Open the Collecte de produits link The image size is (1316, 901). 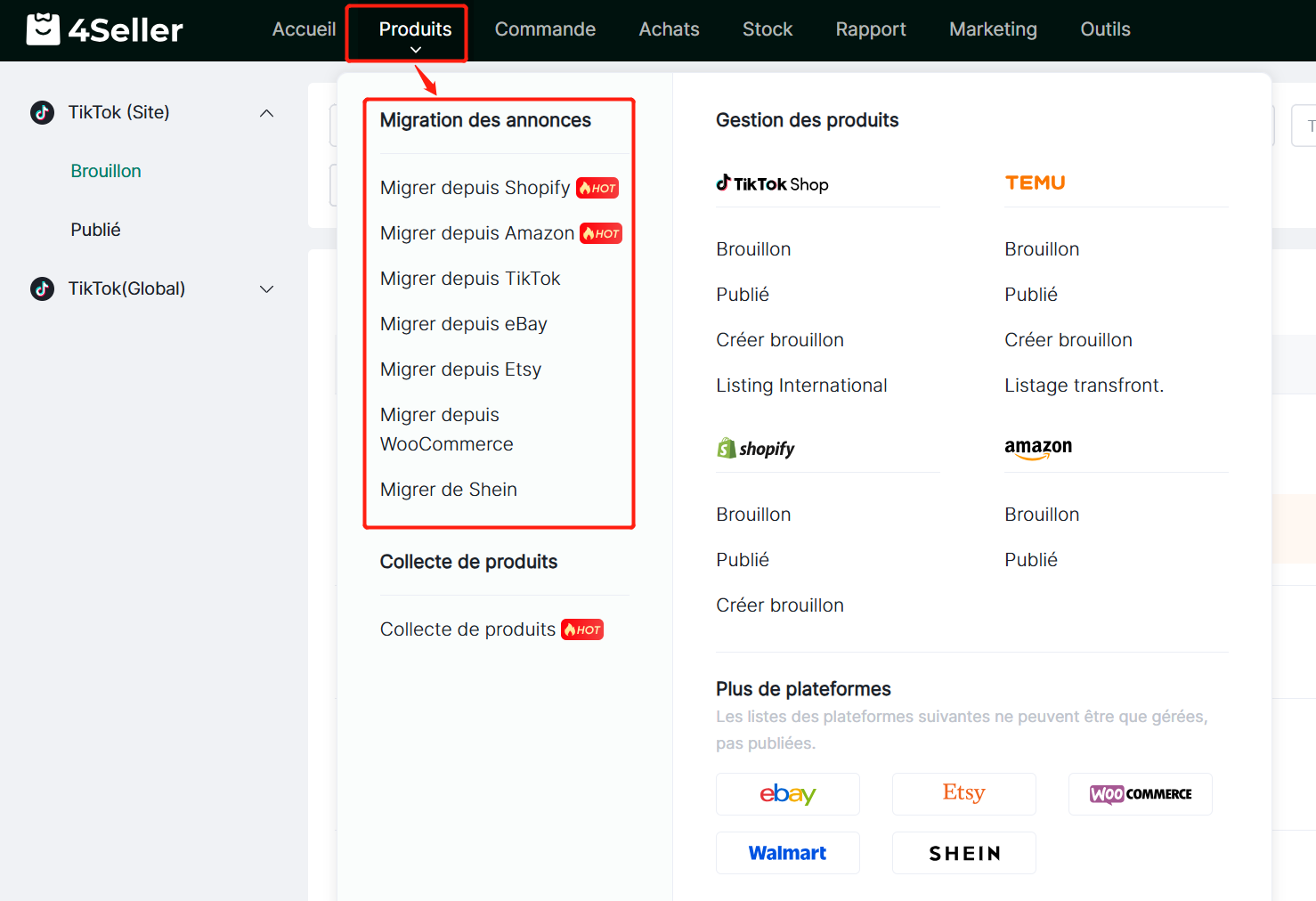tap(467, 629)
